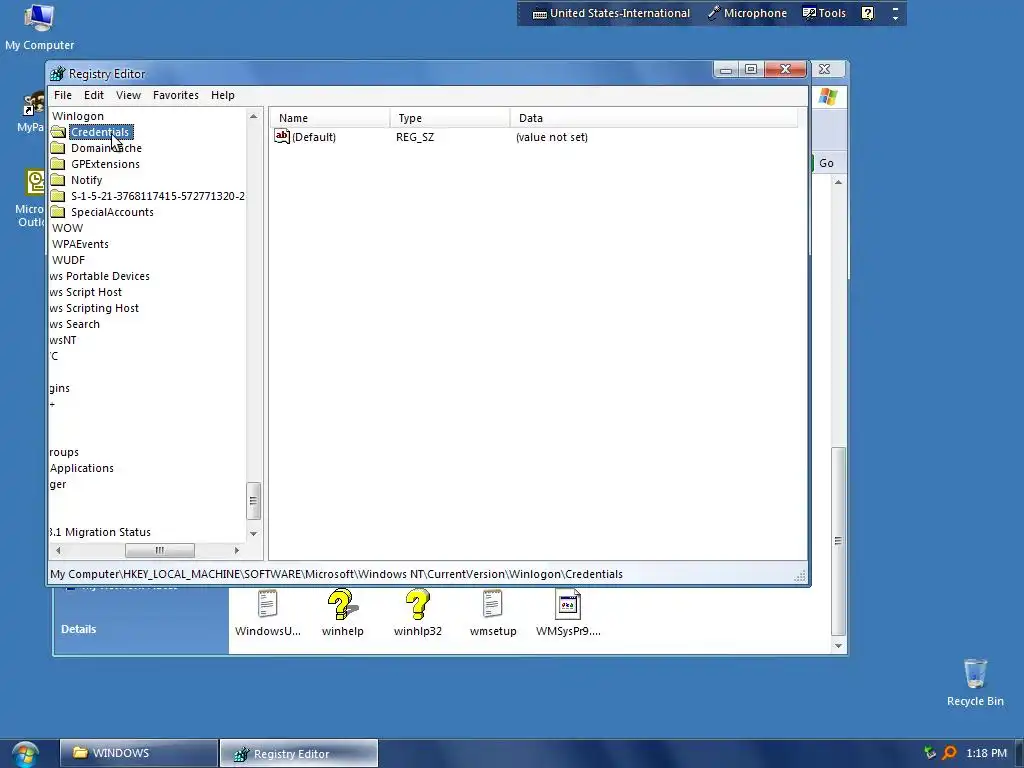Click the Notify folder icon

pyautogui.click(x=58, y=180)
